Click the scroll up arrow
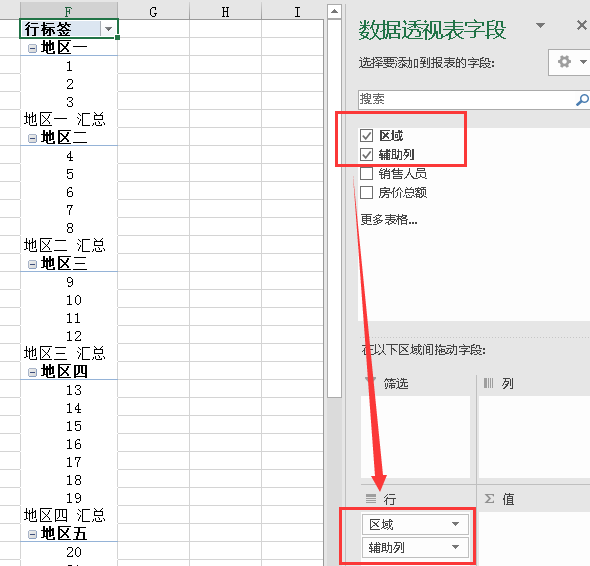This screenshot has width=590, height=566. tap(334, 12)
